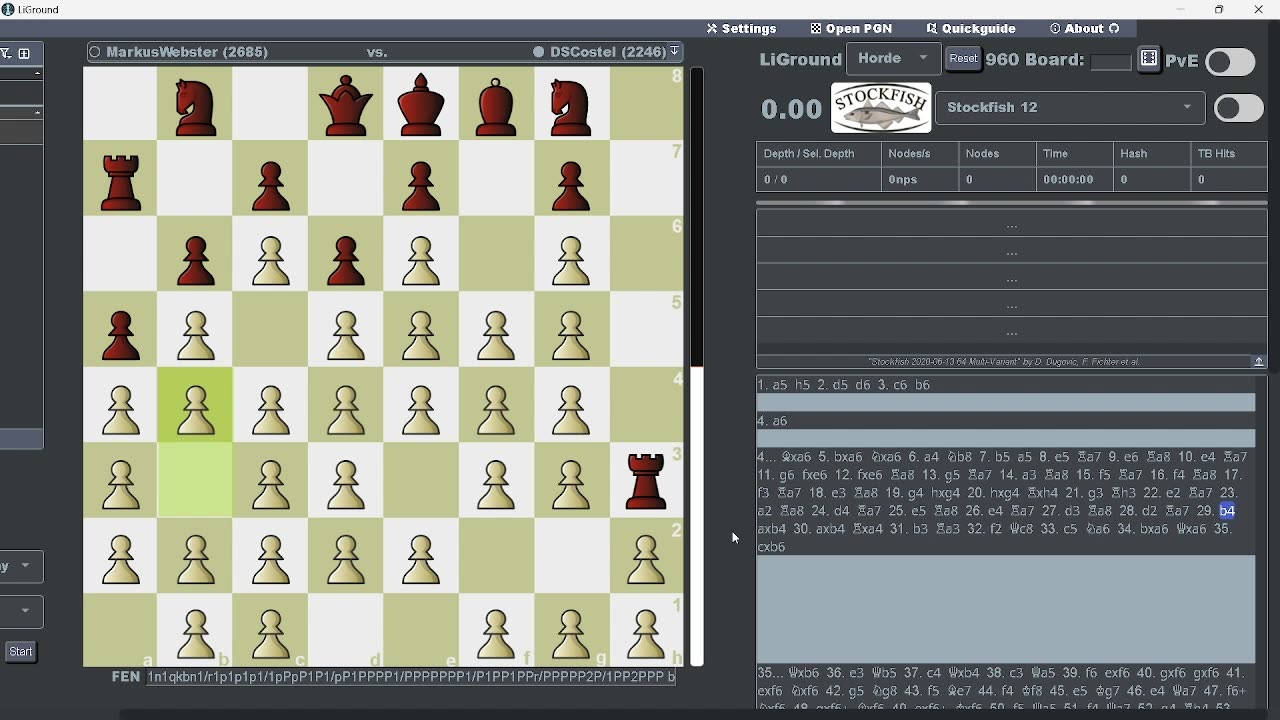Image resolution: width=1280 pixels, height=720 pixels.
Task: Select the black queen on d8
Action: (x=346, y=105)
